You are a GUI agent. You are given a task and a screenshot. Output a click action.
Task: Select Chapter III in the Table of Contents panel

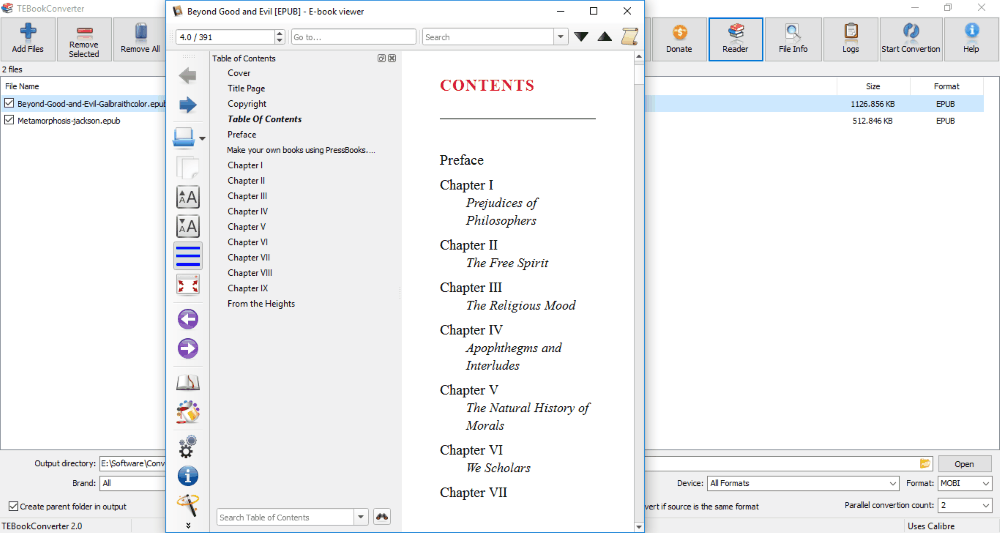click(x=247, y=196)
